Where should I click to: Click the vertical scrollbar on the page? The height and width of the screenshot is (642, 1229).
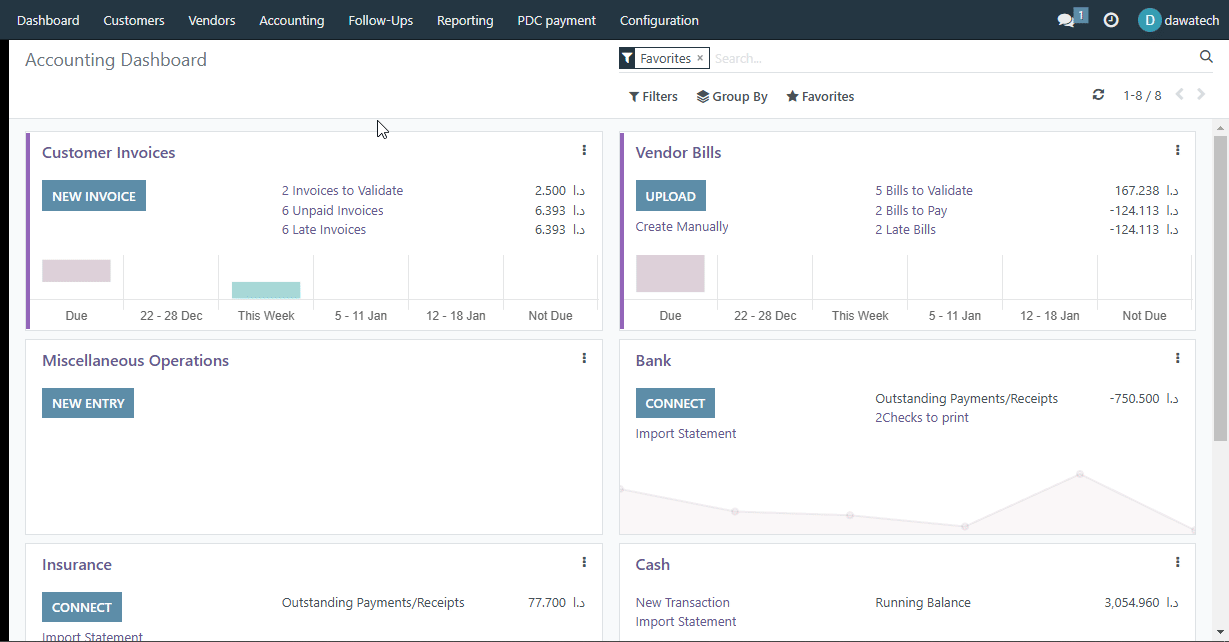click(1220, 288)
